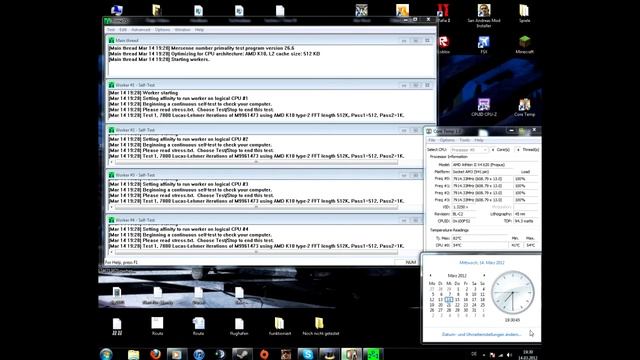Open the File menu in Core Temp

432,140
